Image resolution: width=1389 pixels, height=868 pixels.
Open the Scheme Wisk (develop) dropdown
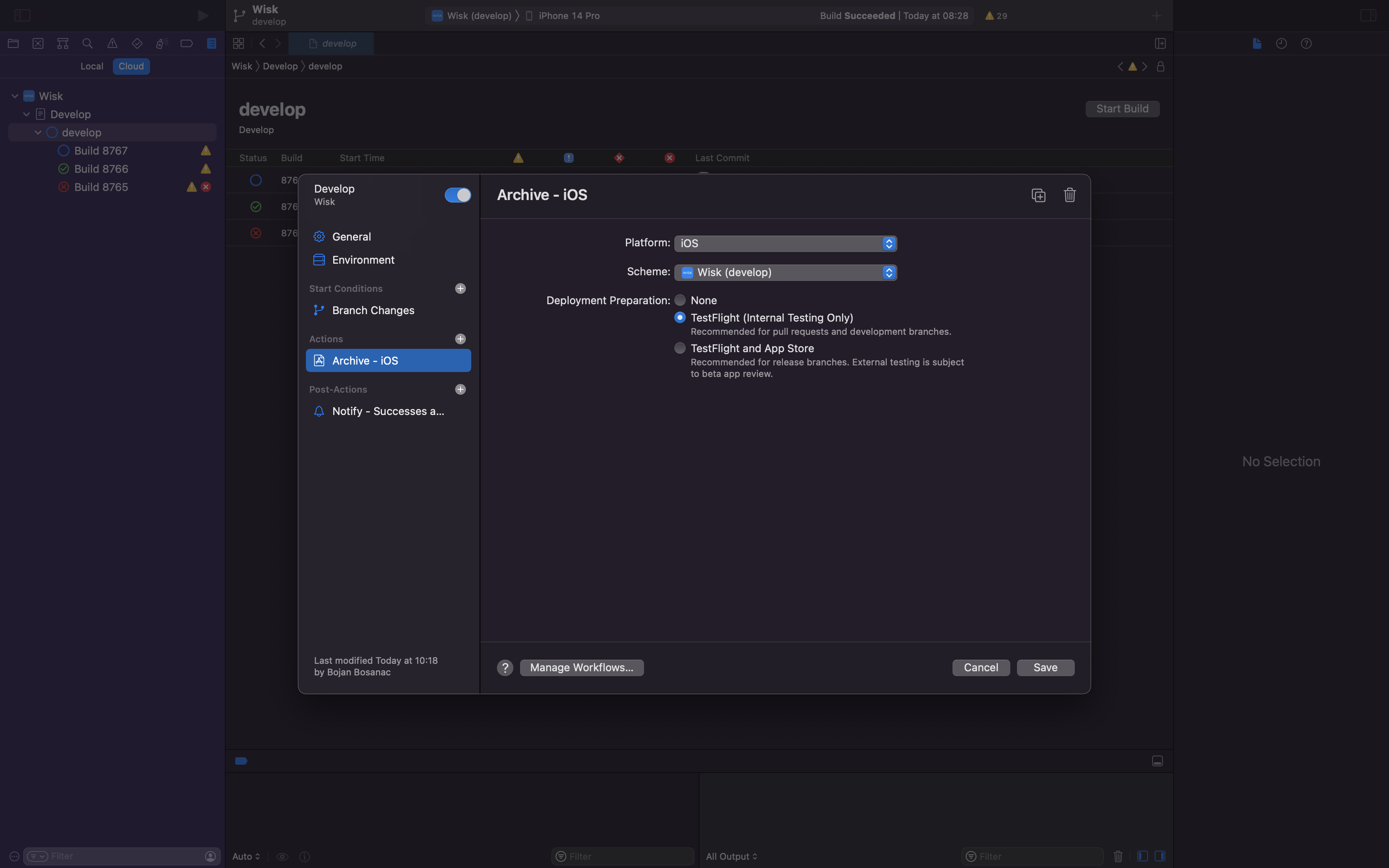point(785,273)
